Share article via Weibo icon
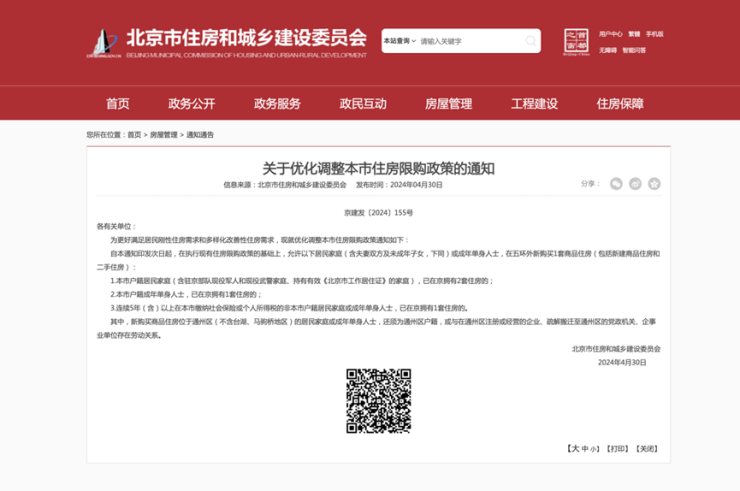This screenshot has width=740, height=491. pos(635,184)
